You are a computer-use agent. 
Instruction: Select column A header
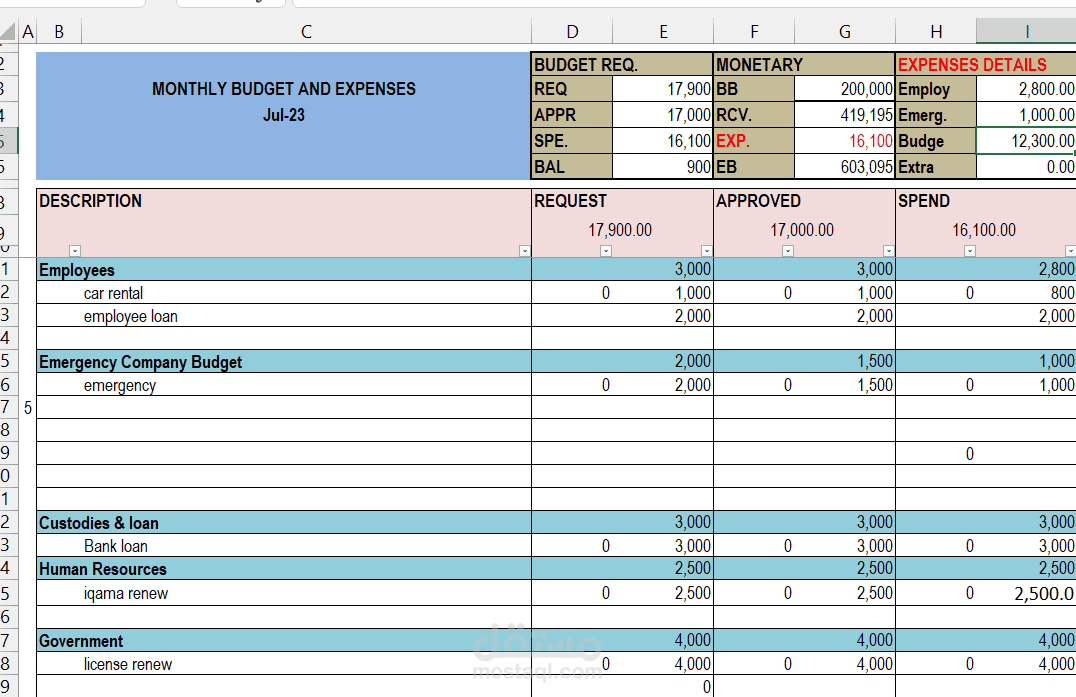[27, 32]
